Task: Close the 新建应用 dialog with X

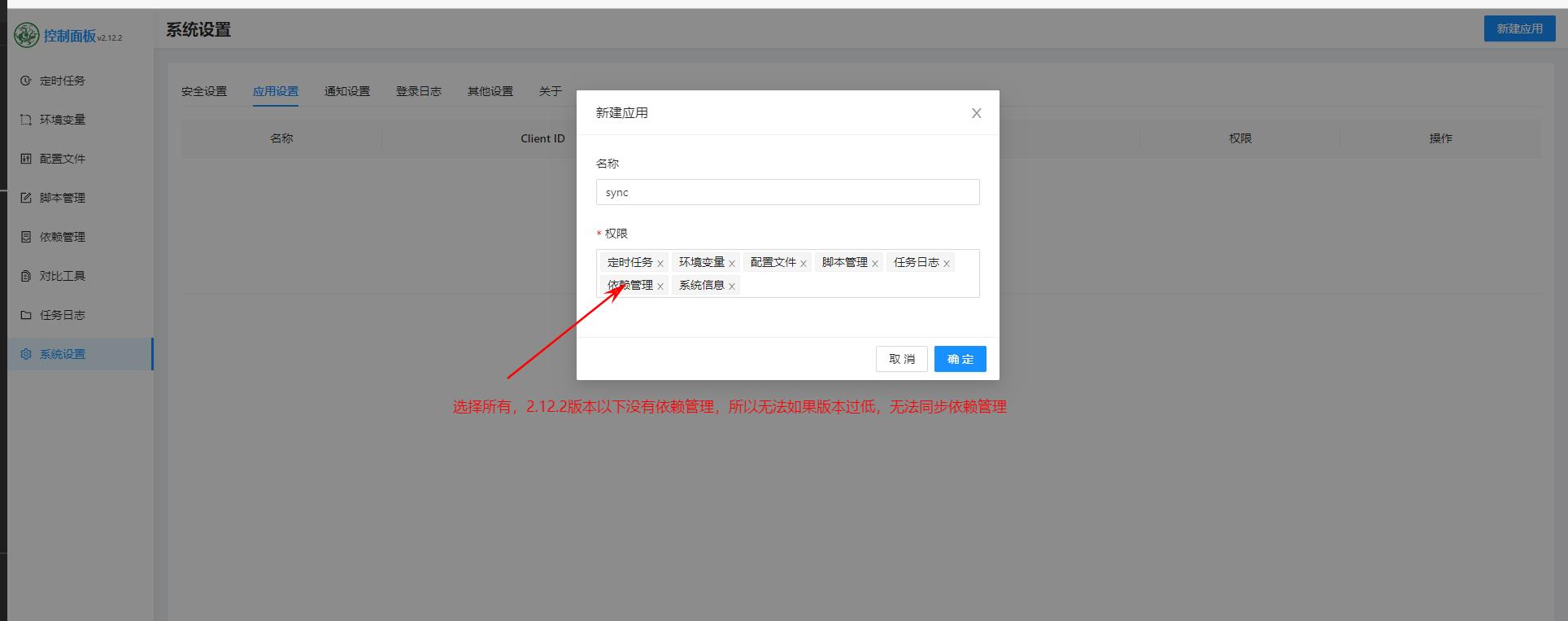Action: pyautogui.click(x=976, y=113)
